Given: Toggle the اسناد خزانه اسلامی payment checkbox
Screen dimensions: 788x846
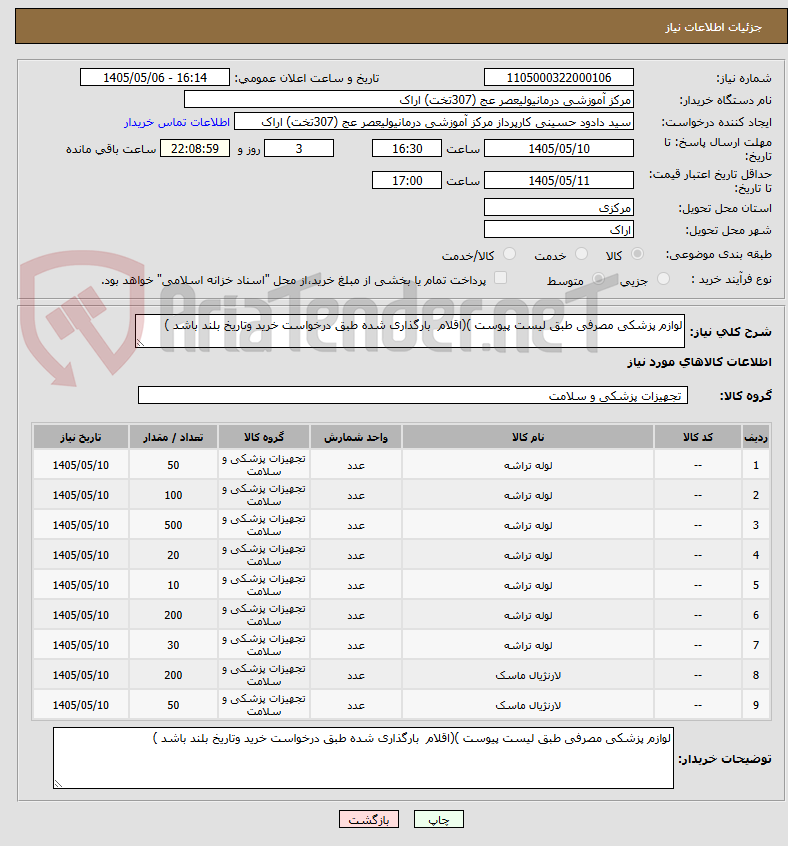Looking at the screenshot, I should pos(501,278).
